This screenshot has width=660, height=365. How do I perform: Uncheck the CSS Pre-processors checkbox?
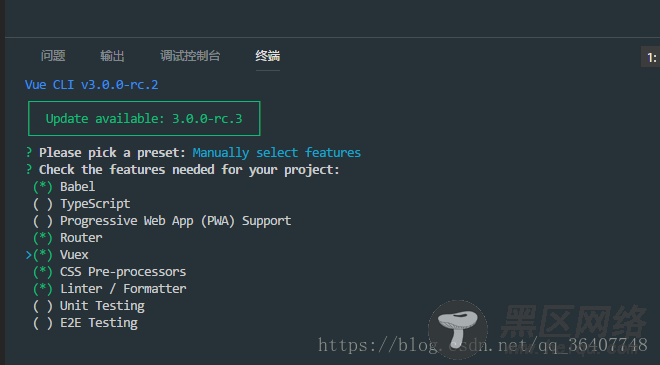click(43, 272)
